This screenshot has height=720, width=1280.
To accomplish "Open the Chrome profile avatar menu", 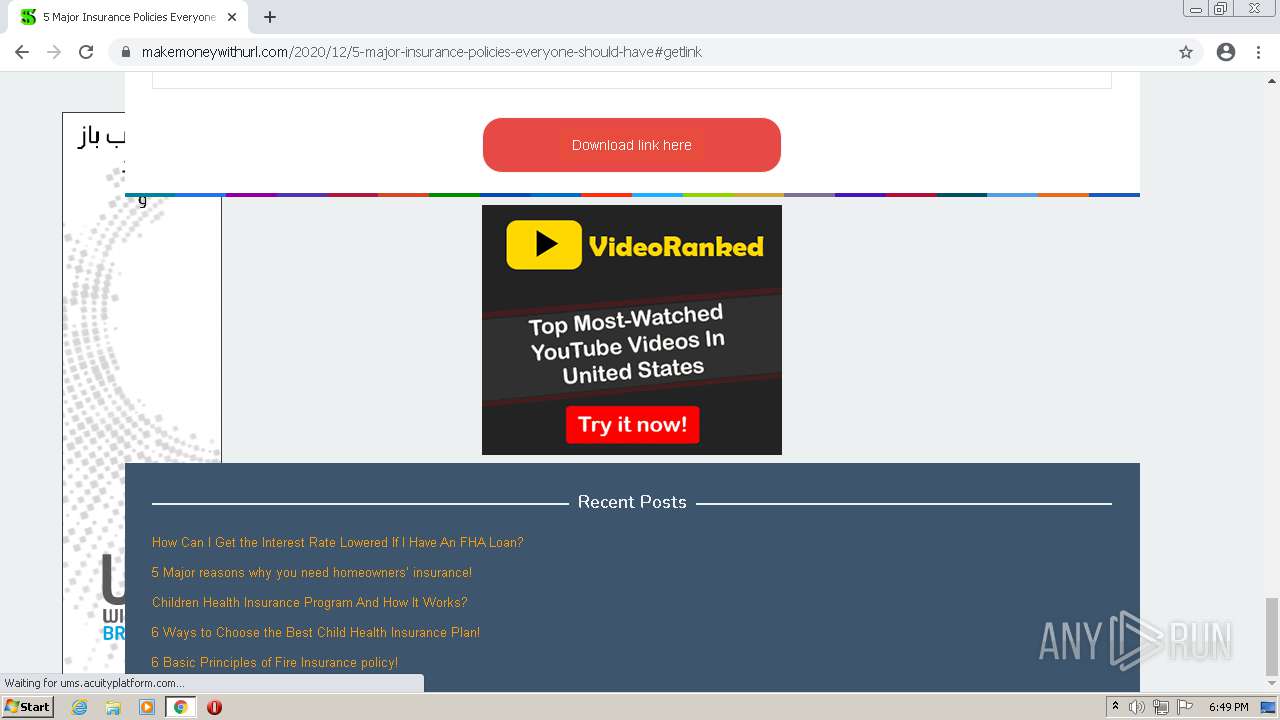I will pyautogui.click(x=1226, y=52).
